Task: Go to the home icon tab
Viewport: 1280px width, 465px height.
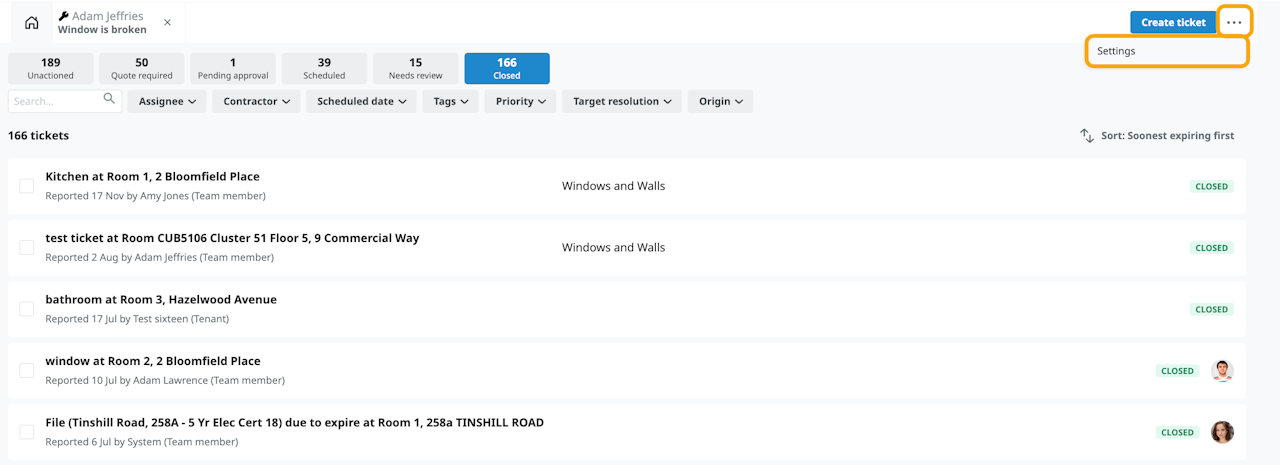Action: [32, 23]
